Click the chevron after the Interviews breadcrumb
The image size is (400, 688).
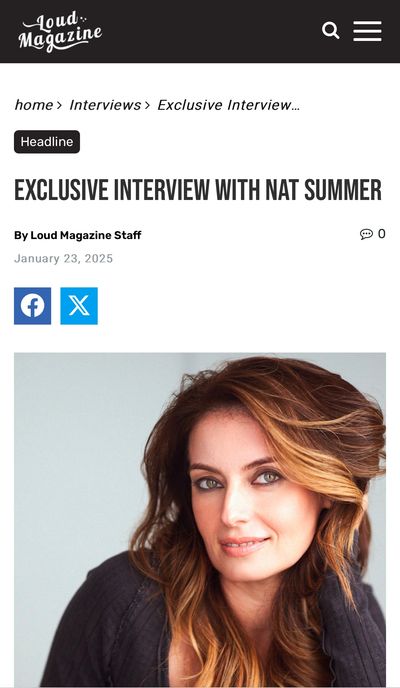tap(147, 105)
